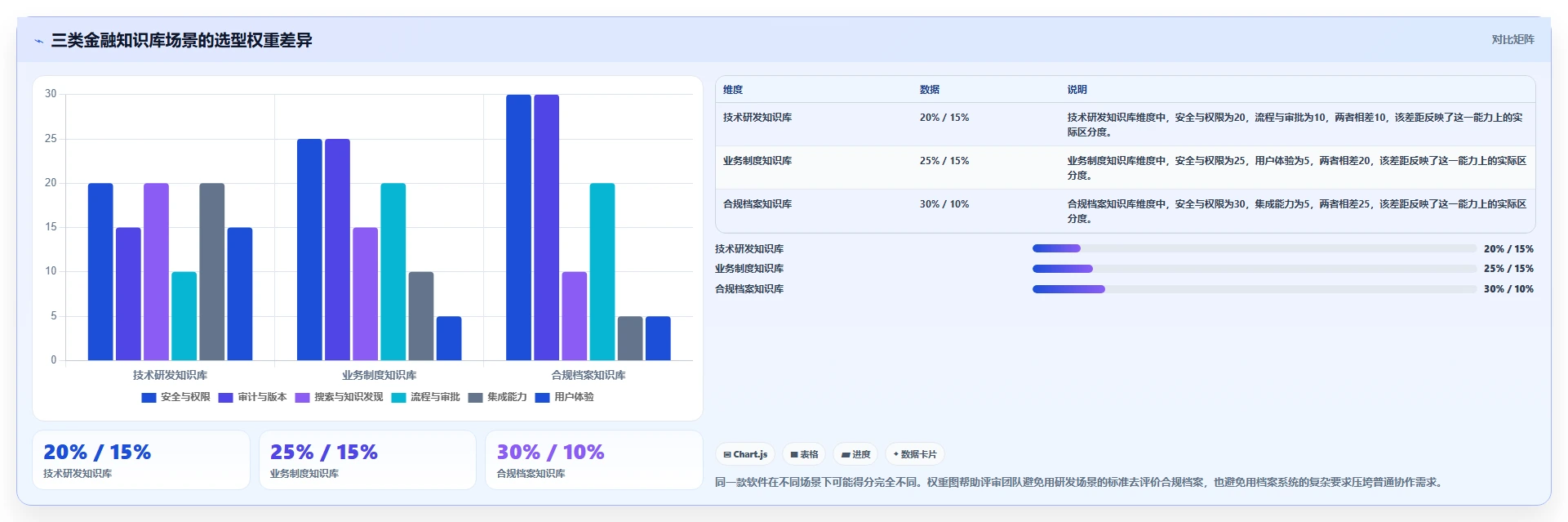Click the light purple bar in 合规档案知识库 group
This screenshot has width=1568, height=522.
[x=574, y=316]
